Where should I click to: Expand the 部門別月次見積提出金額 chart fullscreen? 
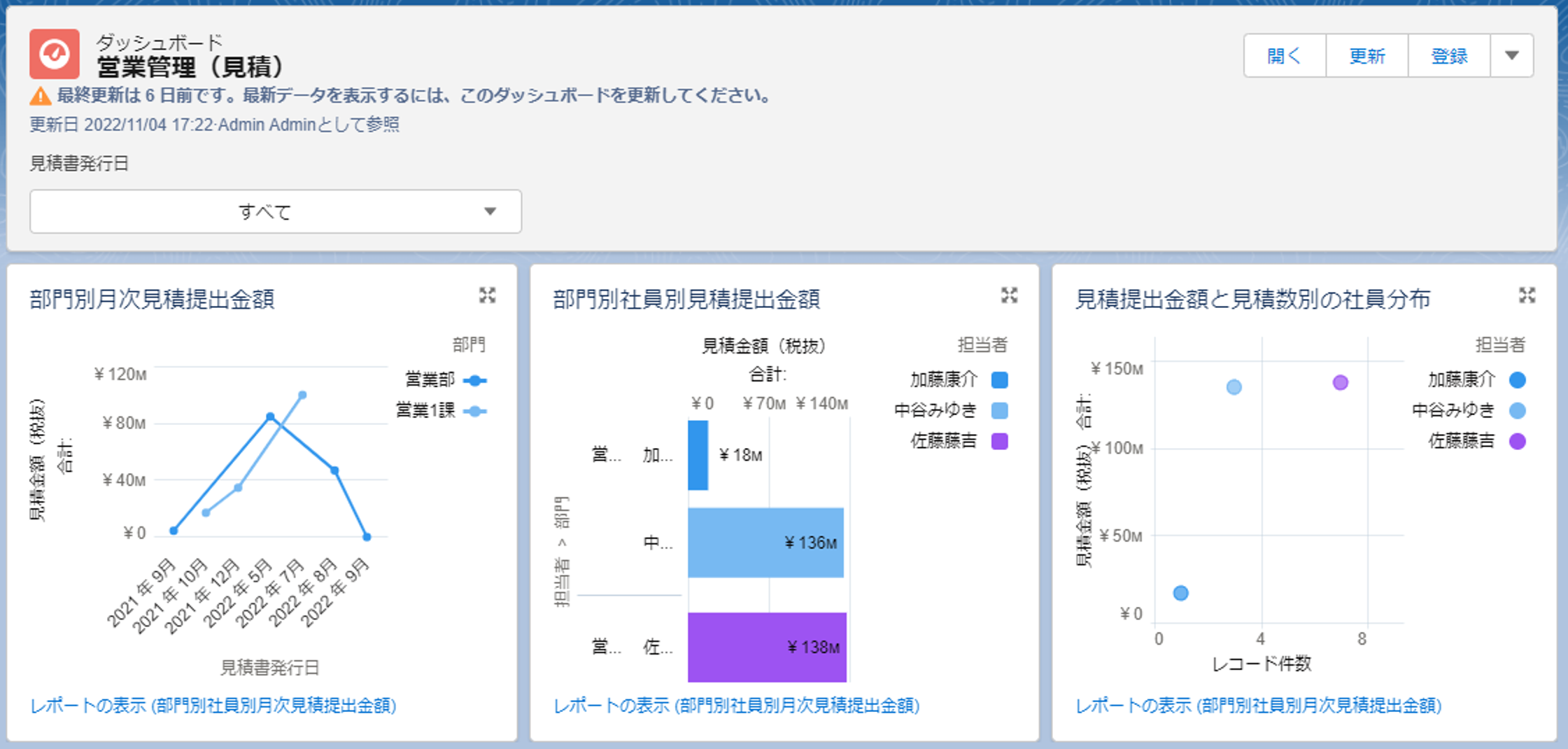tap(487, 295)
